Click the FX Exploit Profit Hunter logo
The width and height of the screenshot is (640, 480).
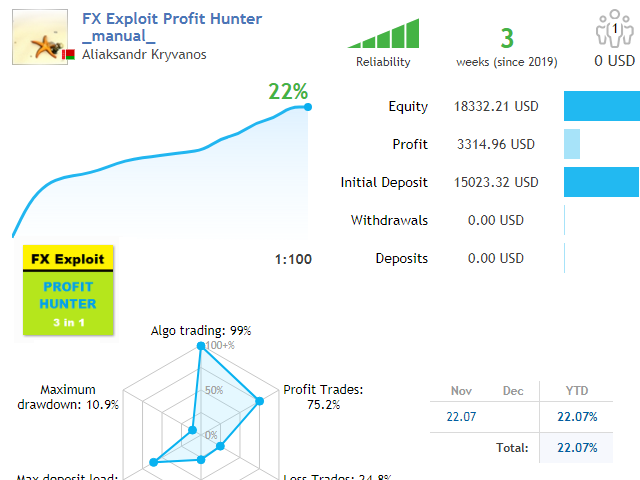coord(68,290)
